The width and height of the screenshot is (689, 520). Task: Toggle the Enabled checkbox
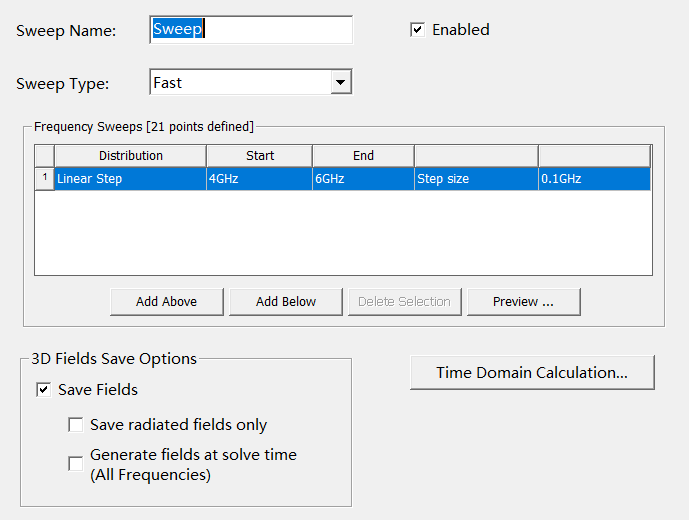[417, 30]
